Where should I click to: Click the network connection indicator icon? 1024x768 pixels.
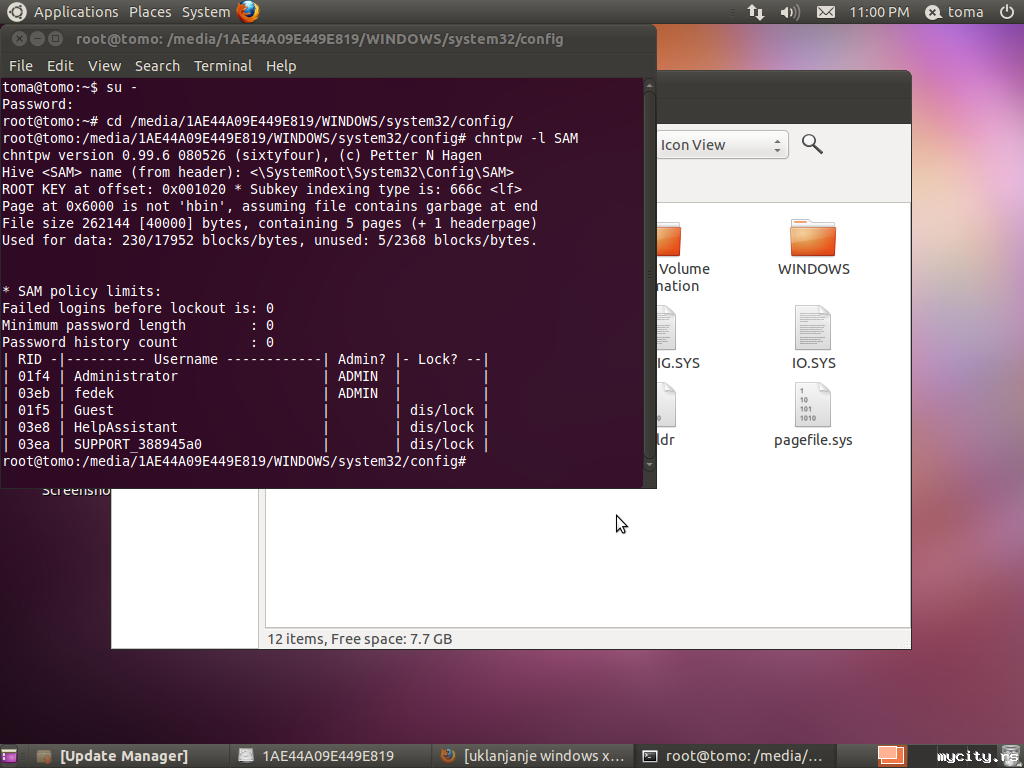point(756,12)
